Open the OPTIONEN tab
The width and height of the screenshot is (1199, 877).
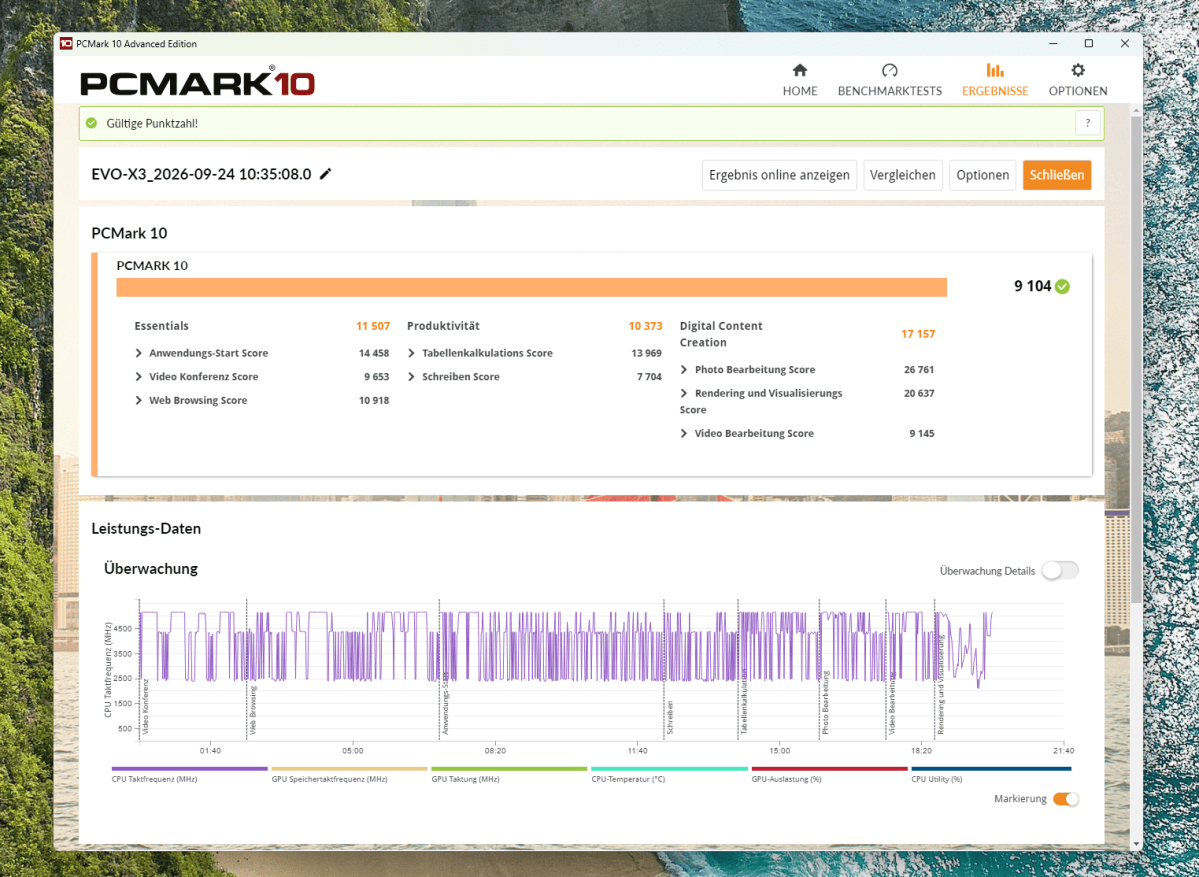[1077, 80]
